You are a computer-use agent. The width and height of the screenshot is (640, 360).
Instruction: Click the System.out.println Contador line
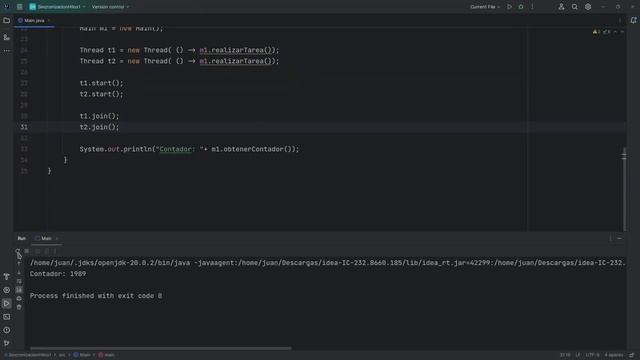[x=189, y=149]
